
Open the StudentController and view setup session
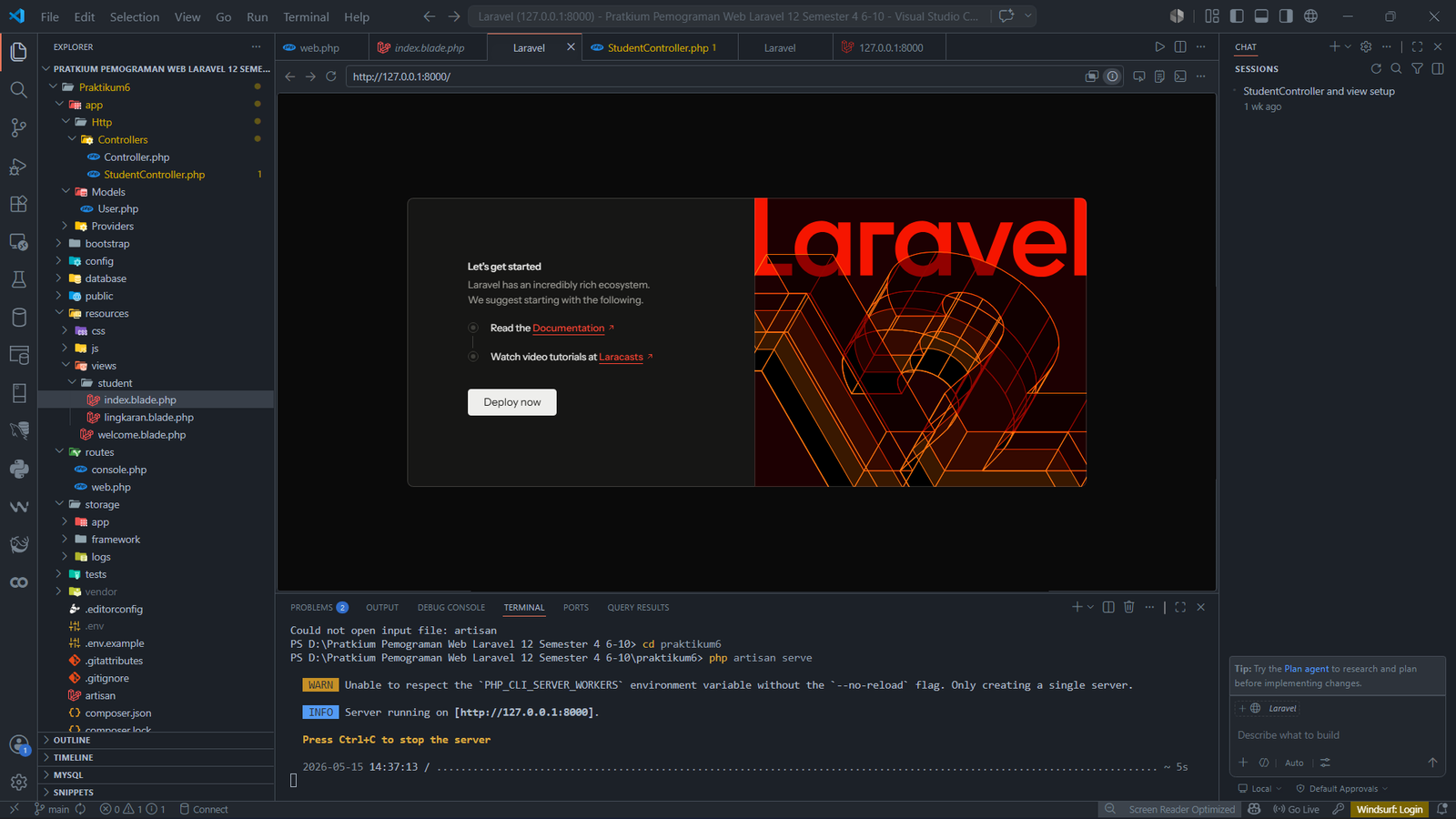pyautogui.click(x=1319, y=91)
